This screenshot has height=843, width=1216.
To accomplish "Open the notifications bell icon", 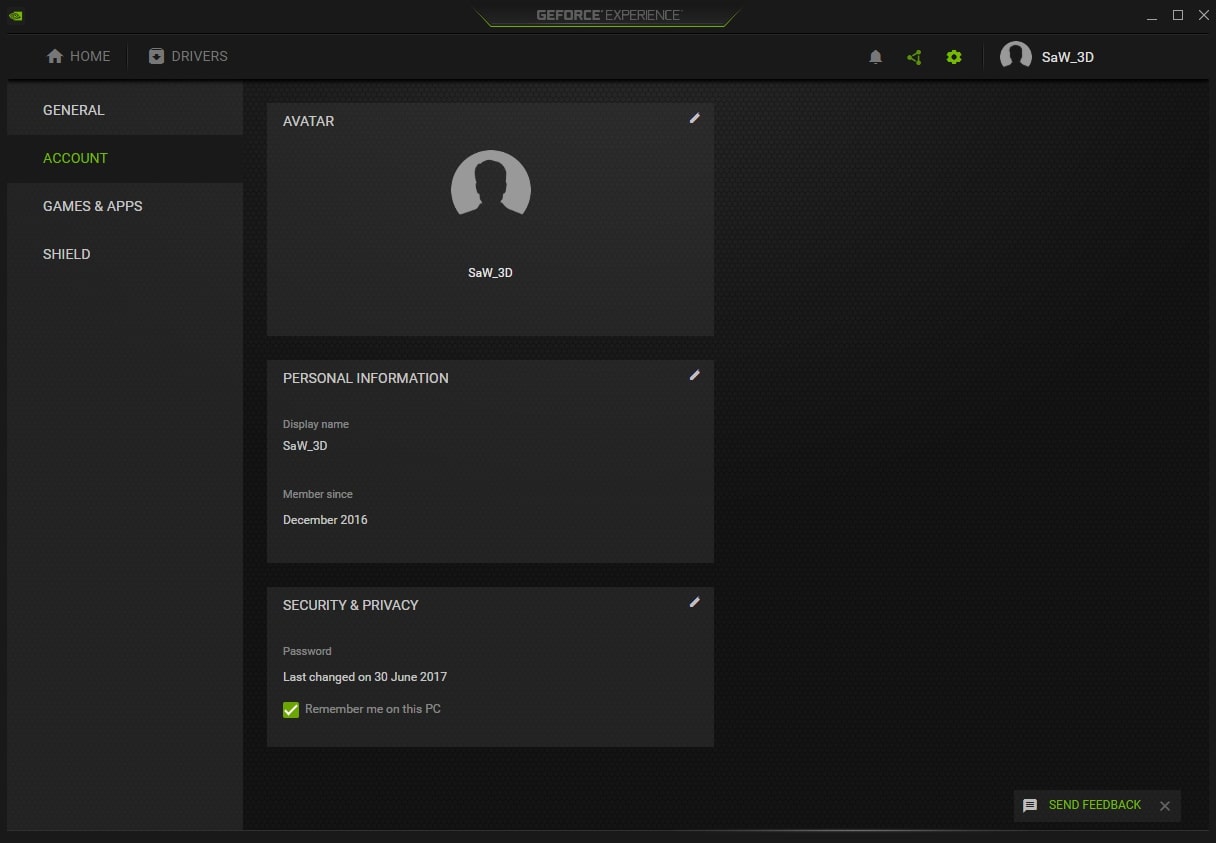I will coord(876,57).
